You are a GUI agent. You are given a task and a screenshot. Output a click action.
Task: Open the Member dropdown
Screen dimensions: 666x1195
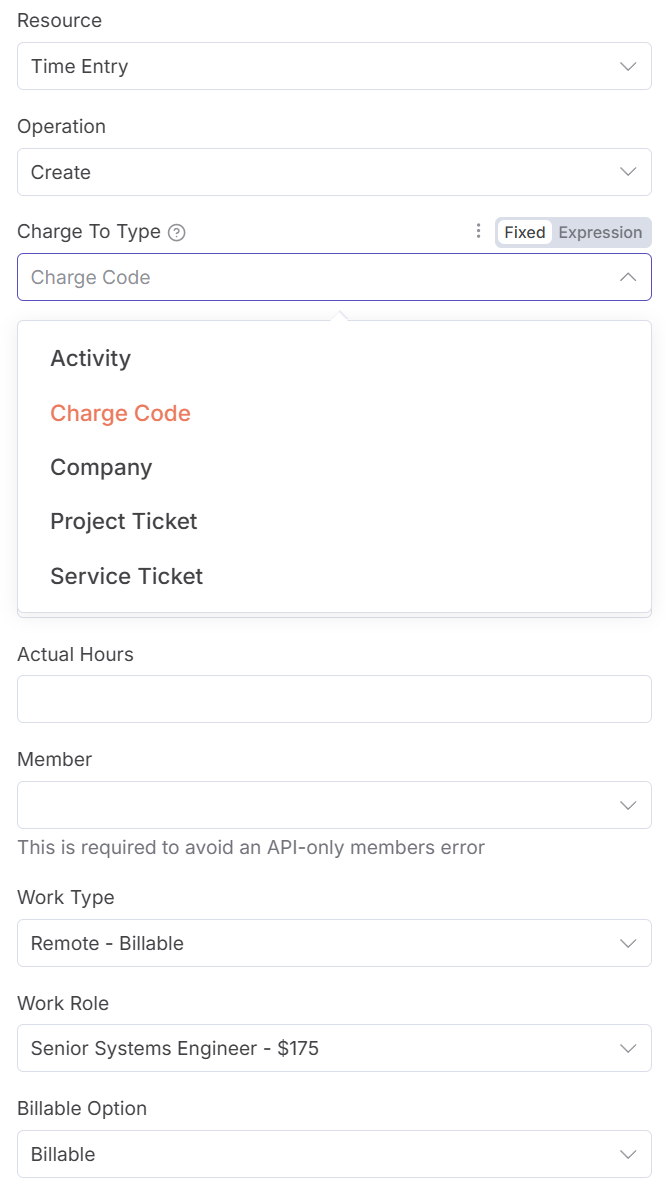334,805
